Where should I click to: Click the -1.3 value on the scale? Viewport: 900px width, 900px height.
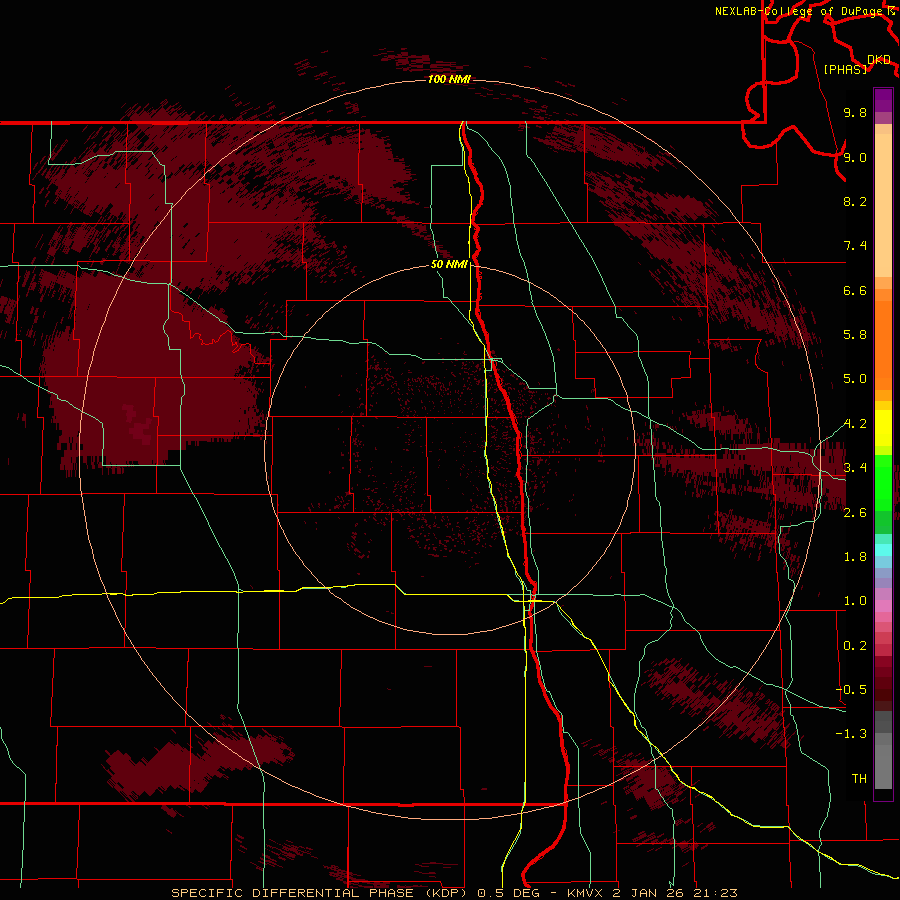[x=851, y=734]
